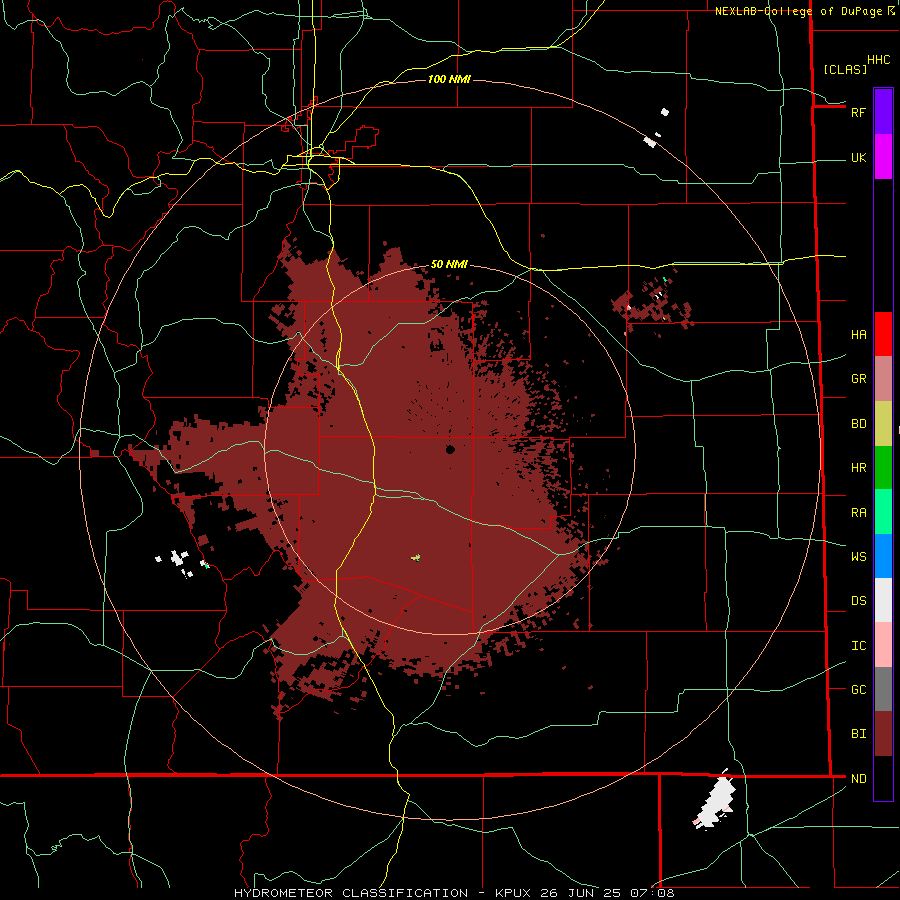The image size is (900, 900).
Task: Click the 'HHC' product label
Action: tap(878, 60)
